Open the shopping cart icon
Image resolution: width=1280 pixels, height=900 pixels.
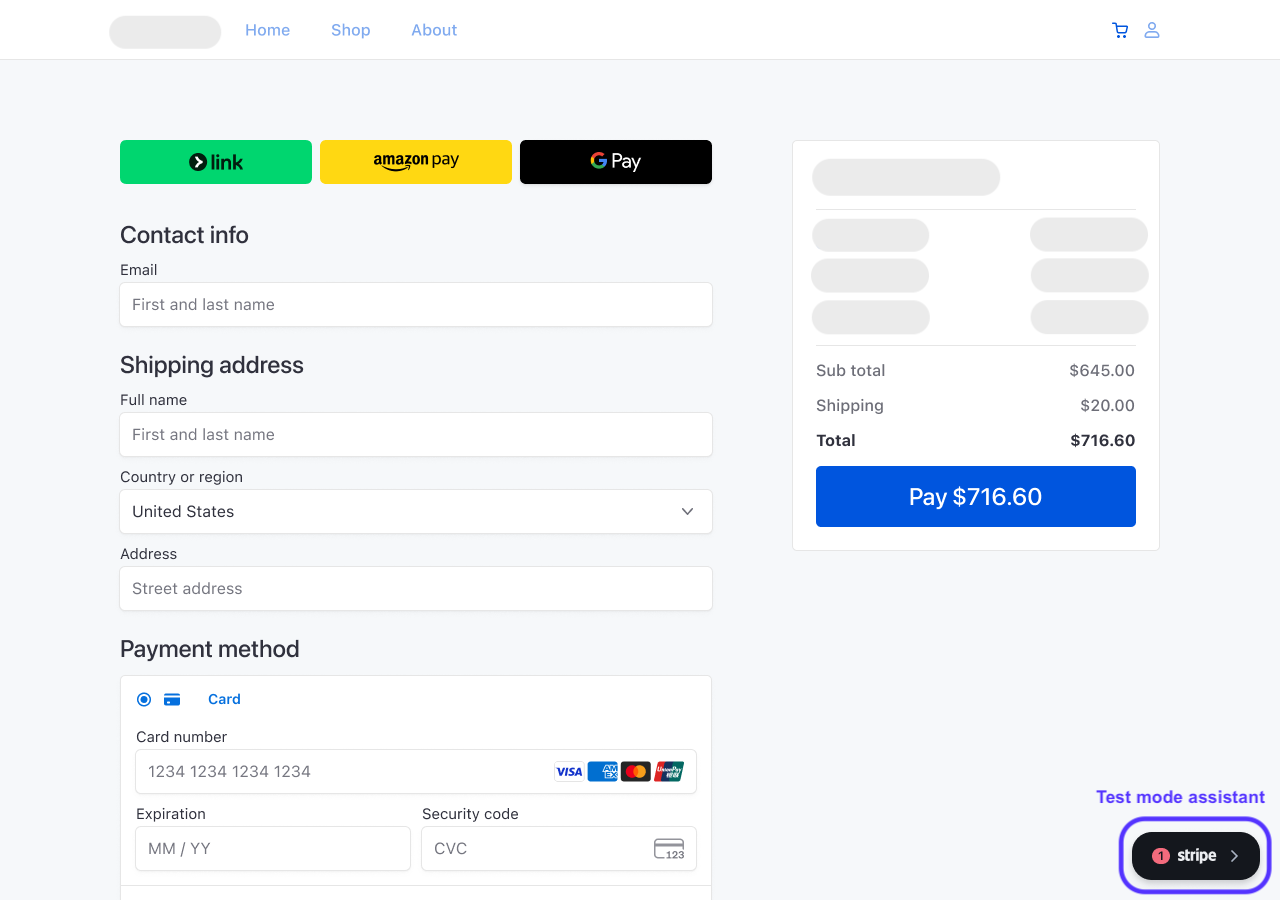[1120, 30]
